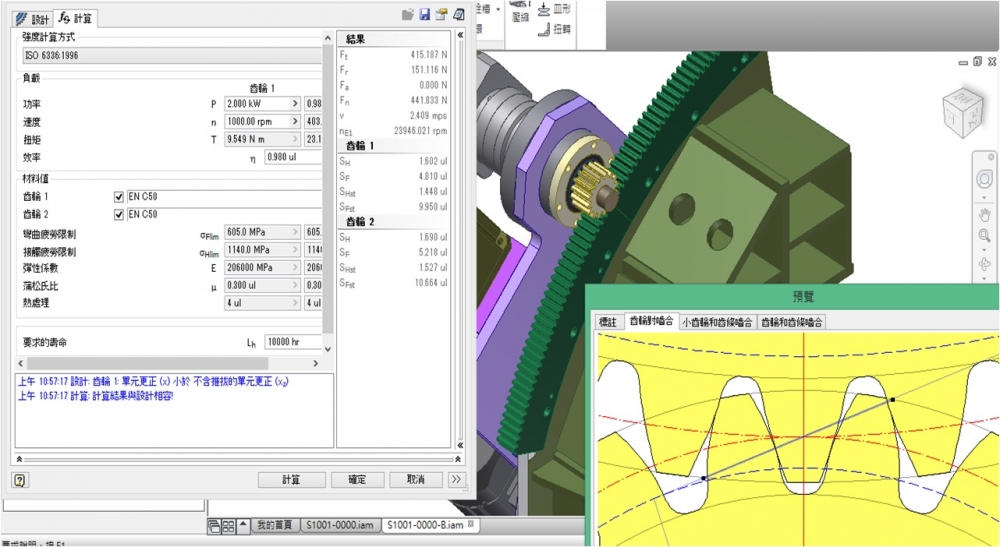Expand arrow next to 9.549 N m torque
The width and height of the screenshot is (1000, 547).
[295, 139]
